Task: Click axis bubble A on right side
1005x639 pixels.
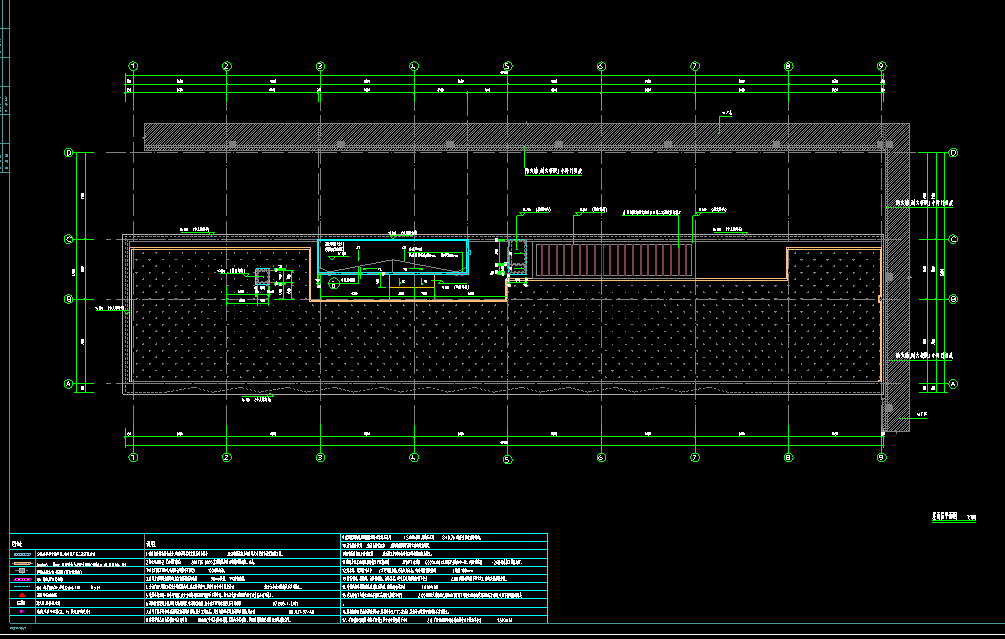Action: [953, 384]
